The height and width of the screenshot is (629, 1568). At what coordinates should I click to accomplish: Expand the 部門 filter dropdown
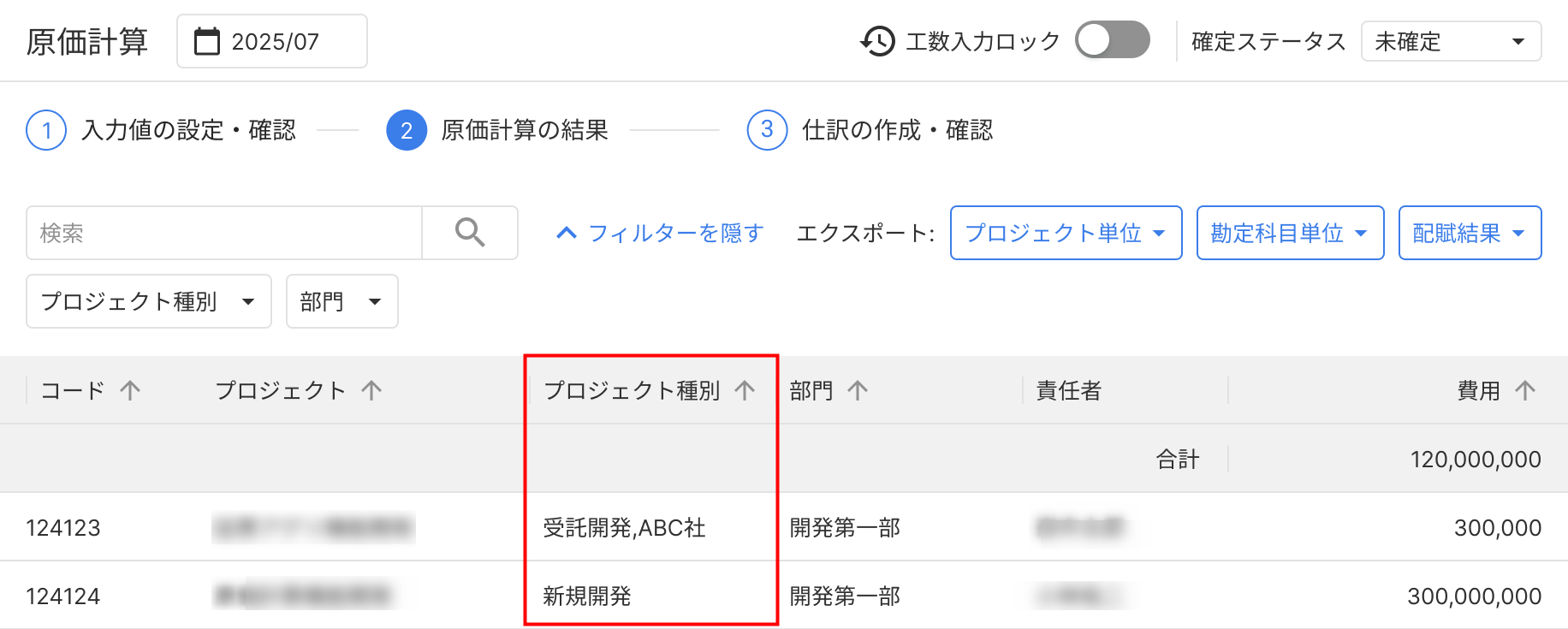[342, 301]
